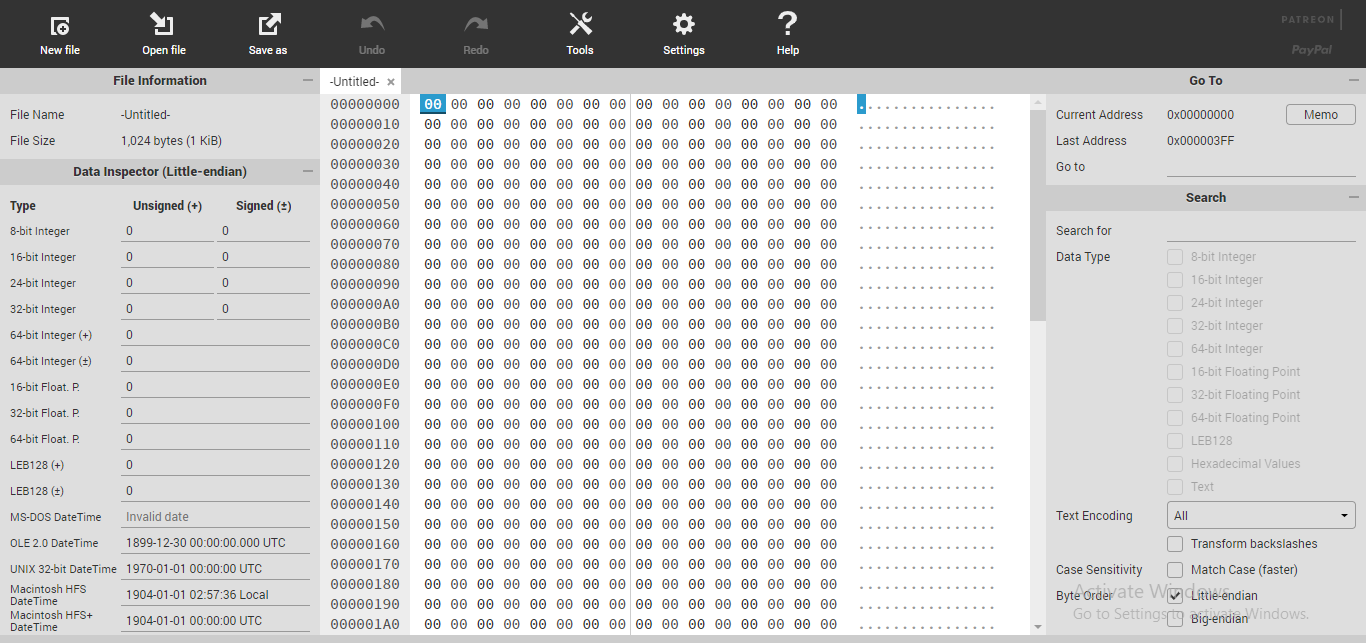Viewport: 1366px width, 643px height.
Task: Click the Redo arrow icon
Action: click(476, 24)
